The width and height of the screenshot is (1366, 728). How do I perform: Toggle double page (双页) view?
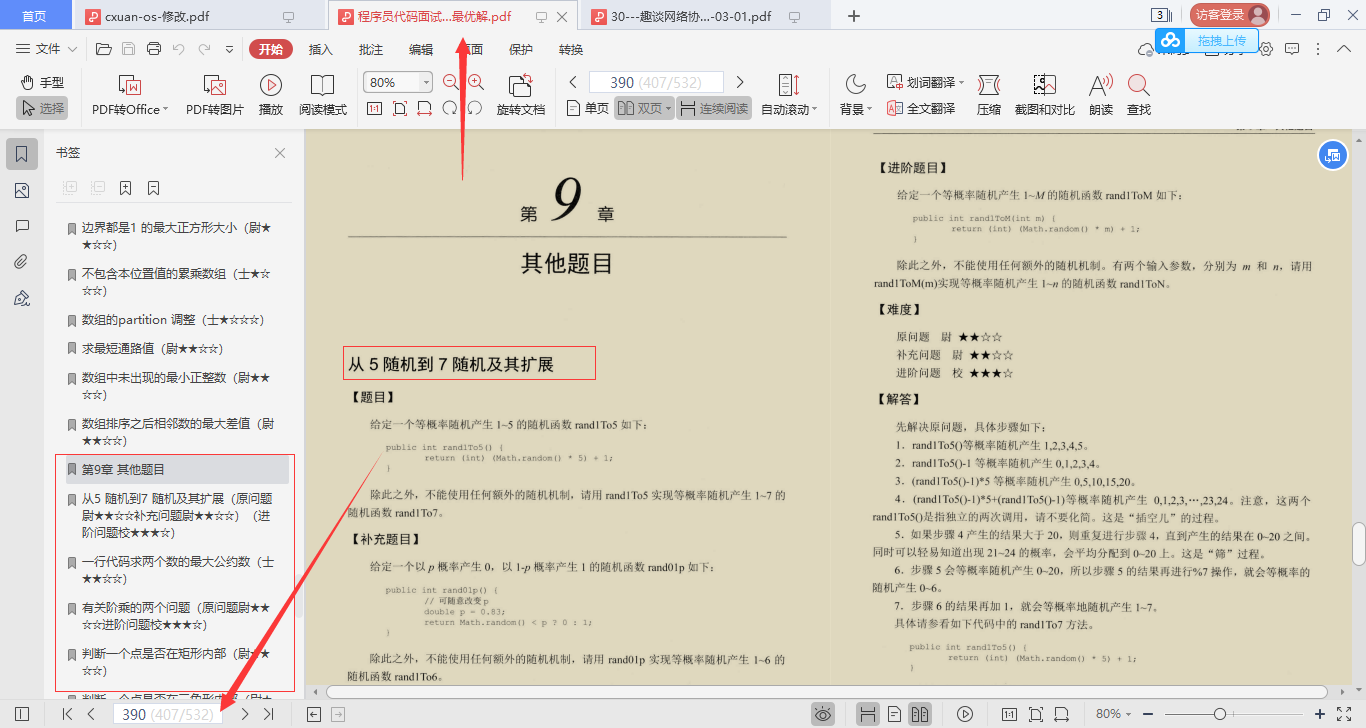[644, 108]
